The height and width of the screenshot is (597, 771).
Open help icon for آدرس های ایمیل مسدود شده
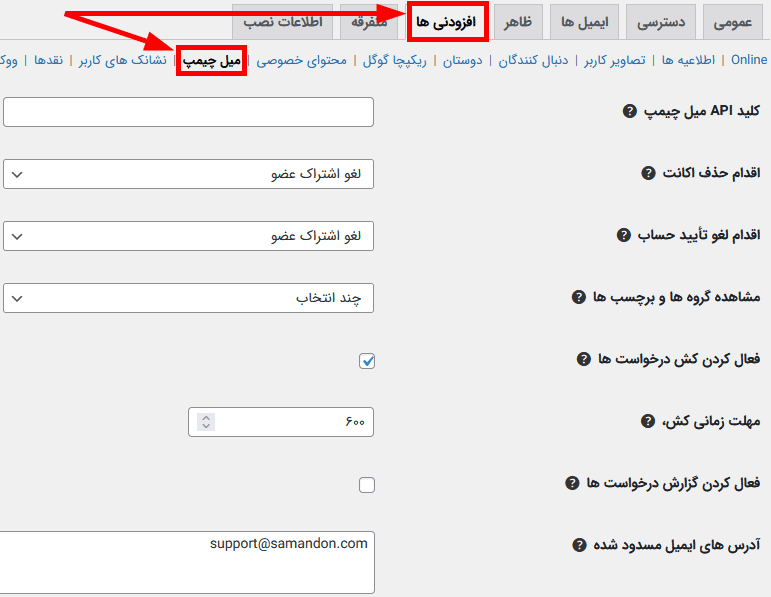coord(580,545)
